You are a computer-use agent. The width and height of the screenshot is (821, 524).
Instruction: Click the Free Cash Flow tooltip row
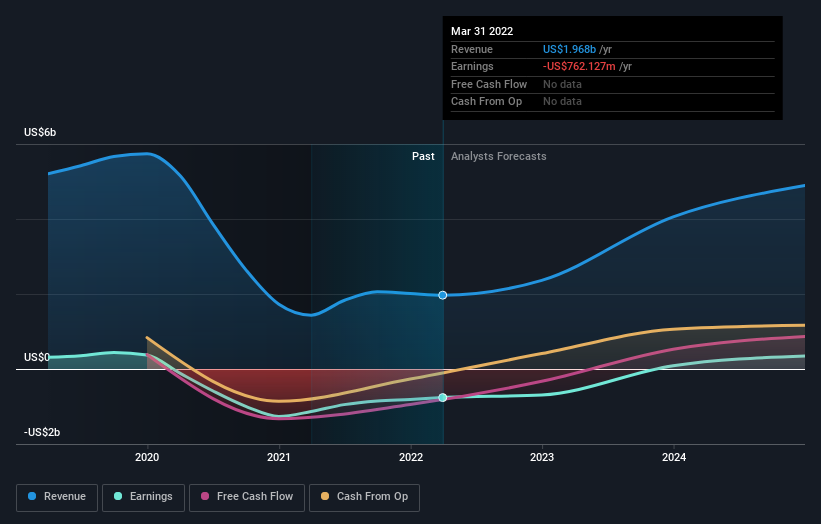pos(613,84)
